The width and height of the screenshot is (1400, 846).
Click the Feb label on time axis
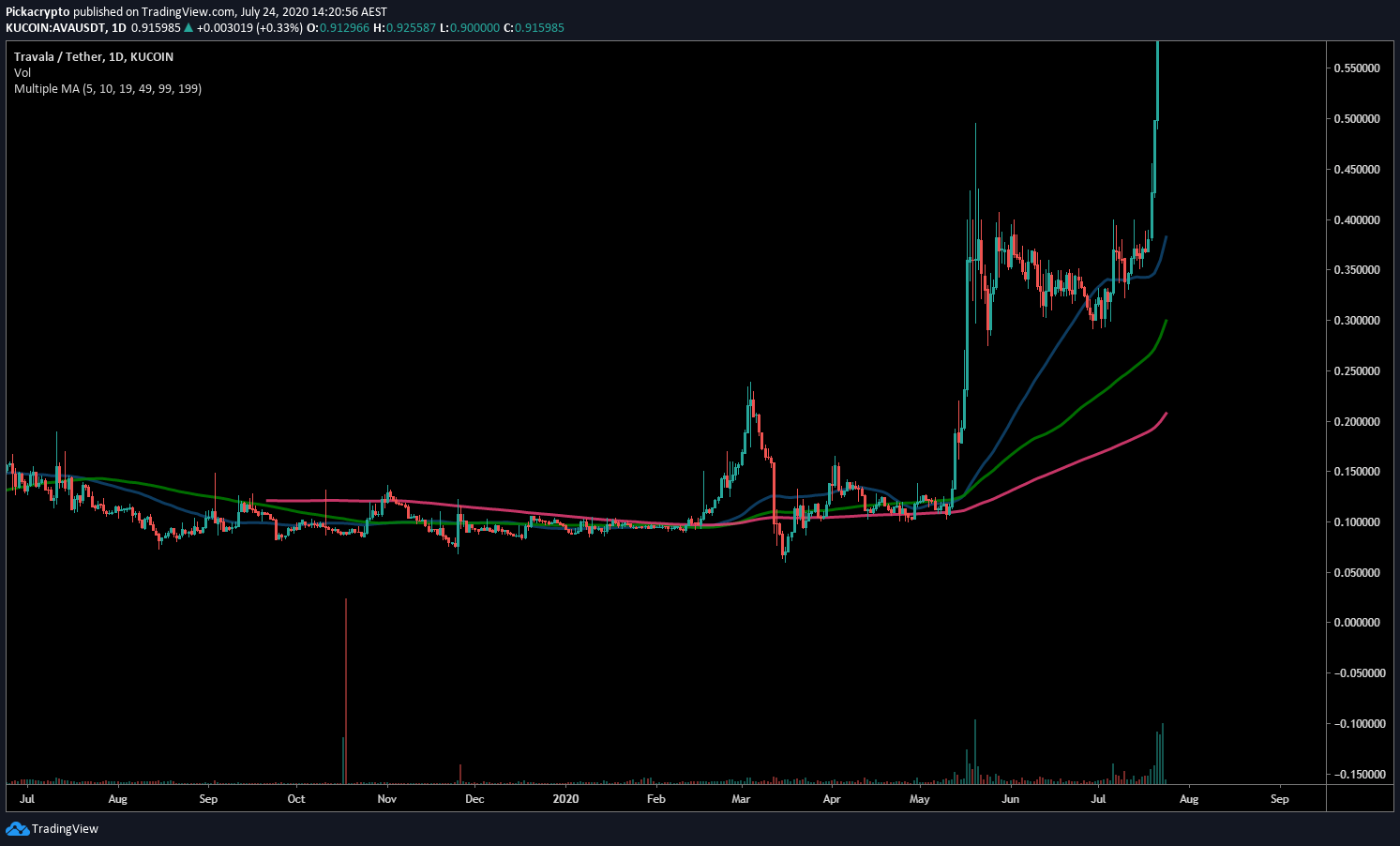tap(656, 799)
